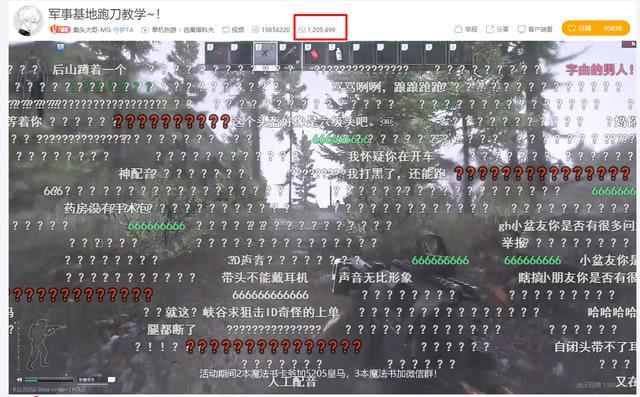This screenshot has width=640, height=397.
Task: Click the 分享 share icon
Action: 490,29
